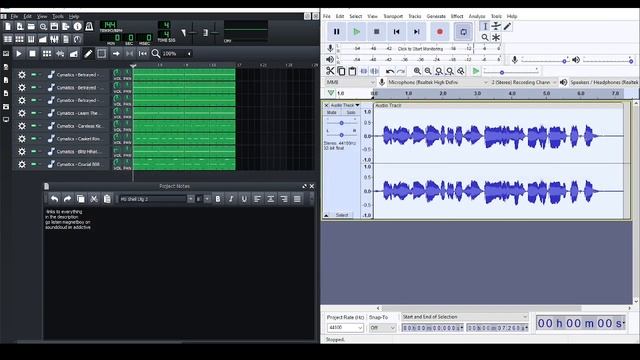Click Audio Track name dropdown menu
The image size is (640, 360).
click(345, 105)
